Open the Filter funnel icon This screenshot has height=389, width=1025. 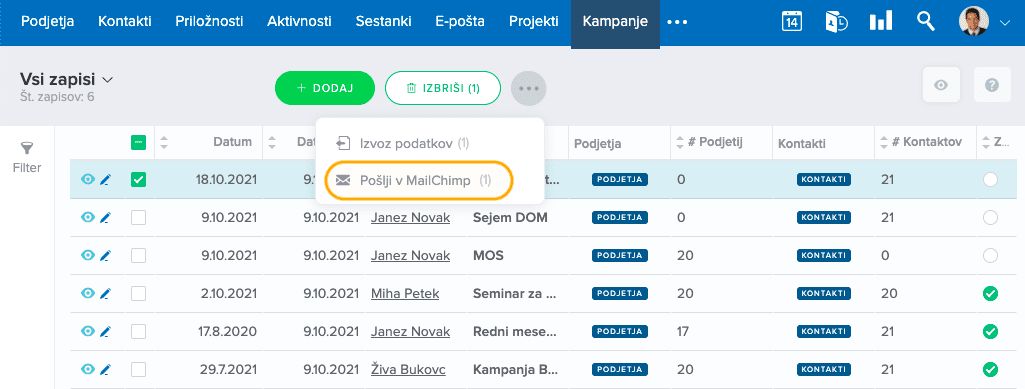pos(27,148)
